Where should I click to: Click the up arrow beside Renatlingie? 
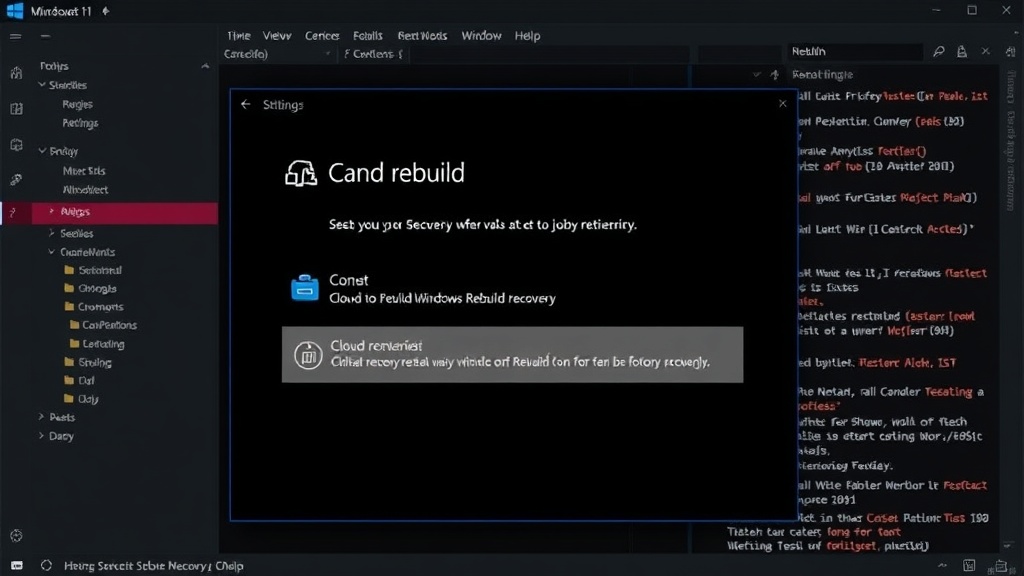click(775, 75)
